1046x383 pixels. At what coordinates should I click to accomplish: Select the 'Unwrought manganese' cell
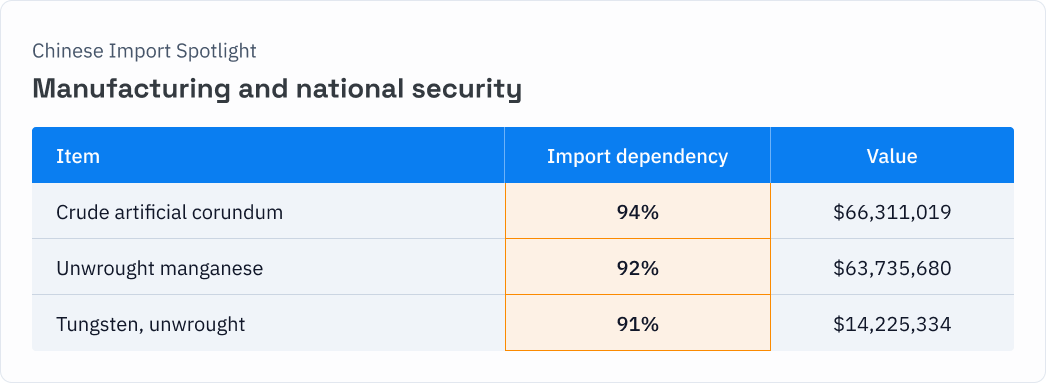(x=268, y=268)
